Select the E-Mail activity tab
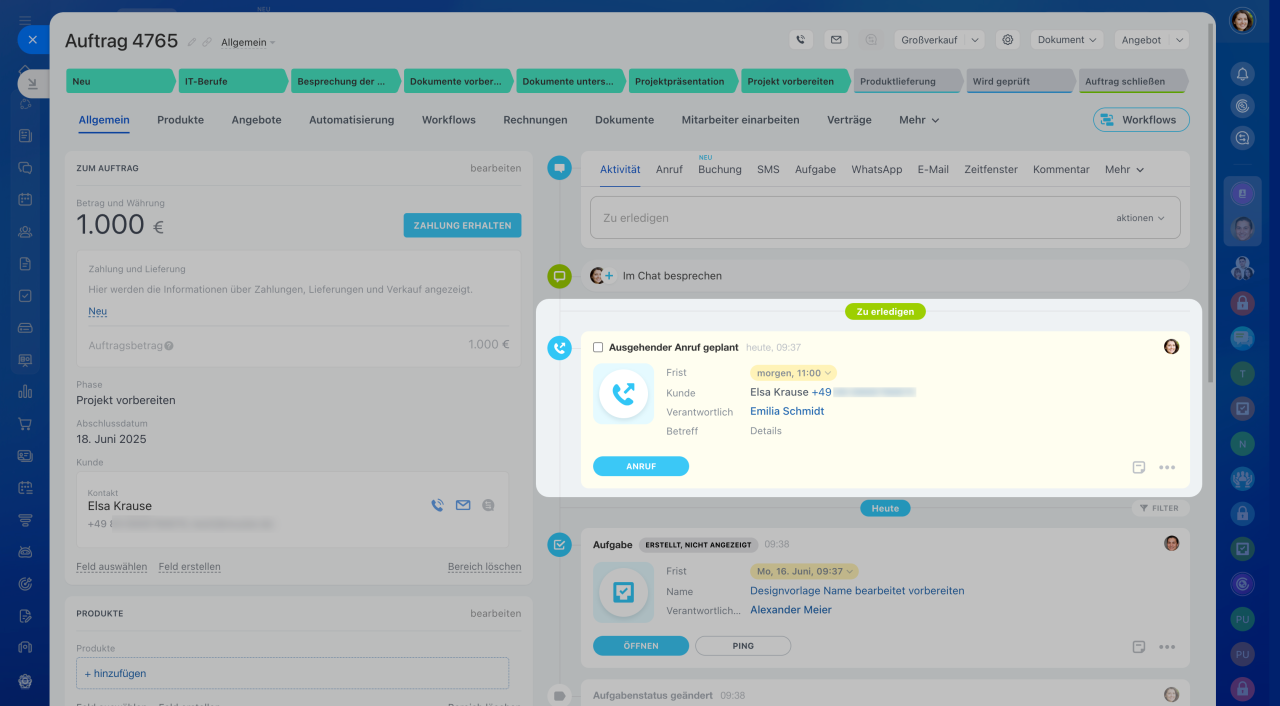Viewport: 1280px width, 706px height. (933, 170)
